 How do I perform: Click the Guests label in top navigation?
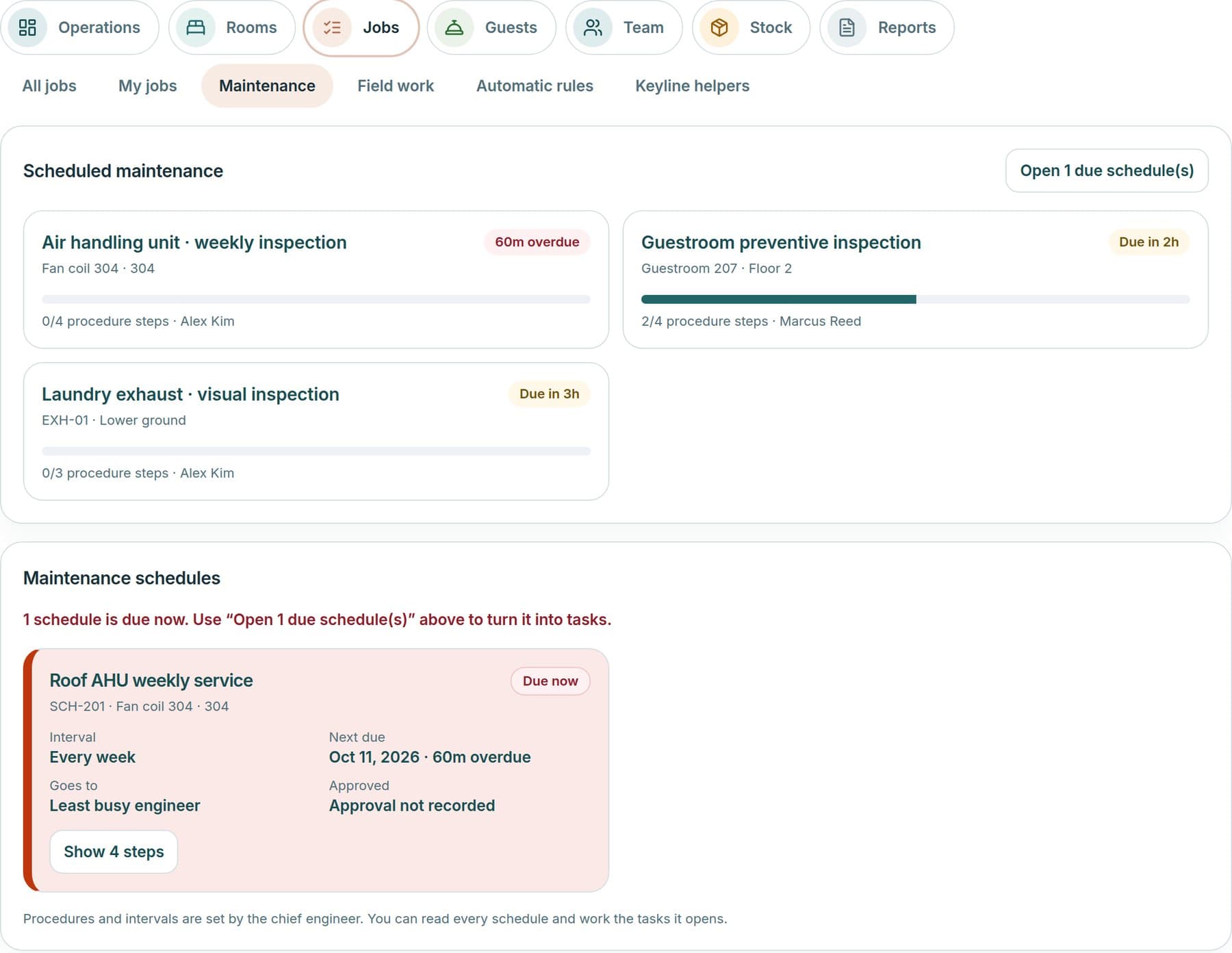[511, 27]
